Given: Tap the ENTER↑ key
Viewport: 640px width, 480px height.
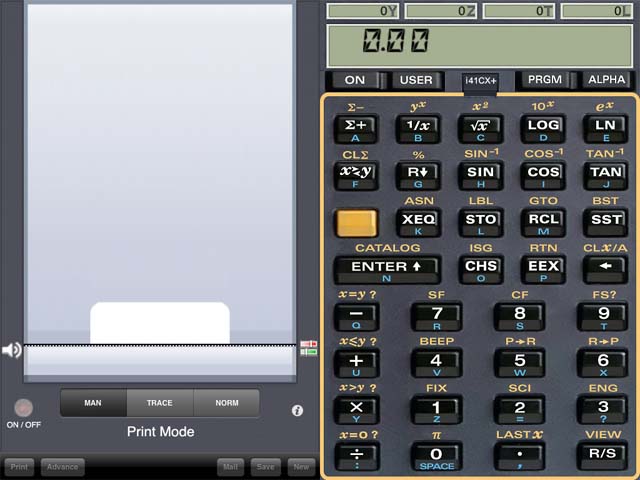Looking at the screenshot, I should tap(387, 270).
